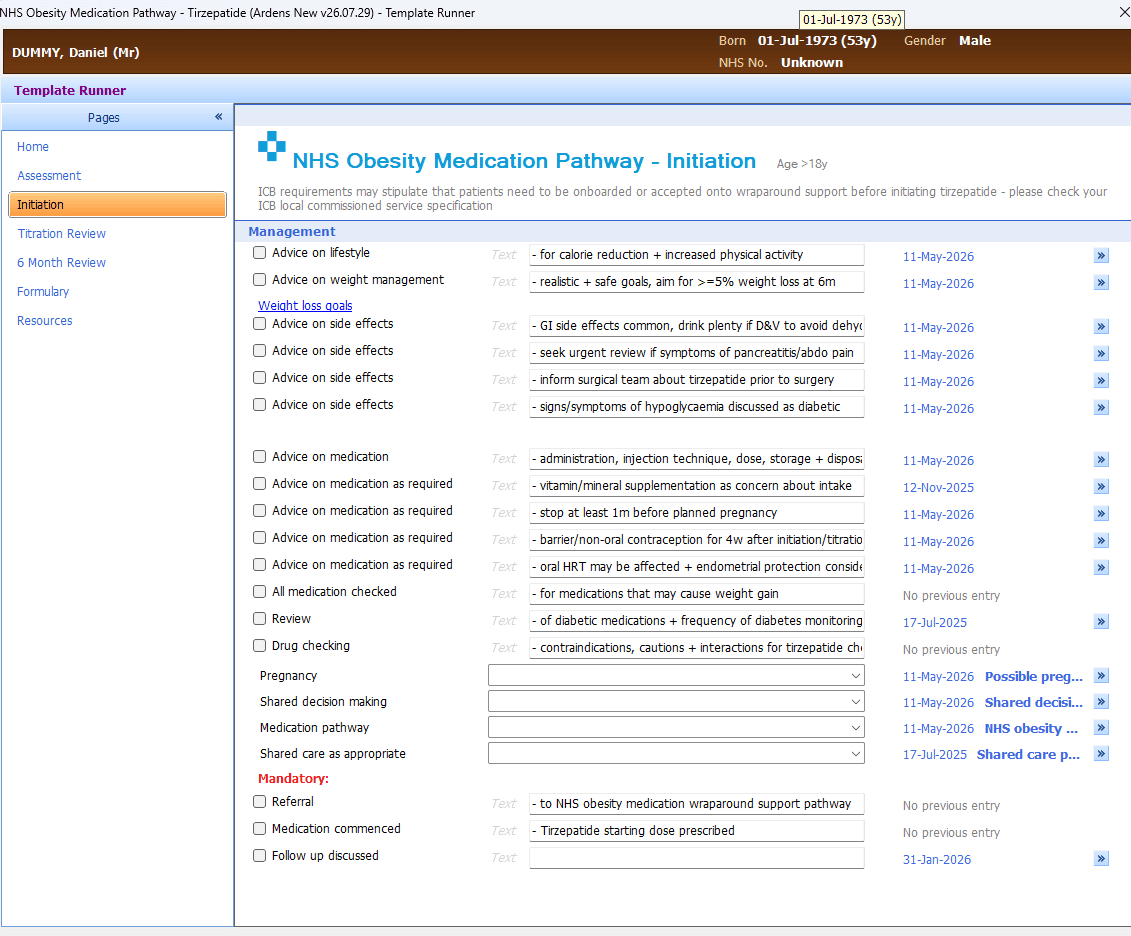Tick the Advice on weight management checkbox
The image size is (1131, 936).
260,279
